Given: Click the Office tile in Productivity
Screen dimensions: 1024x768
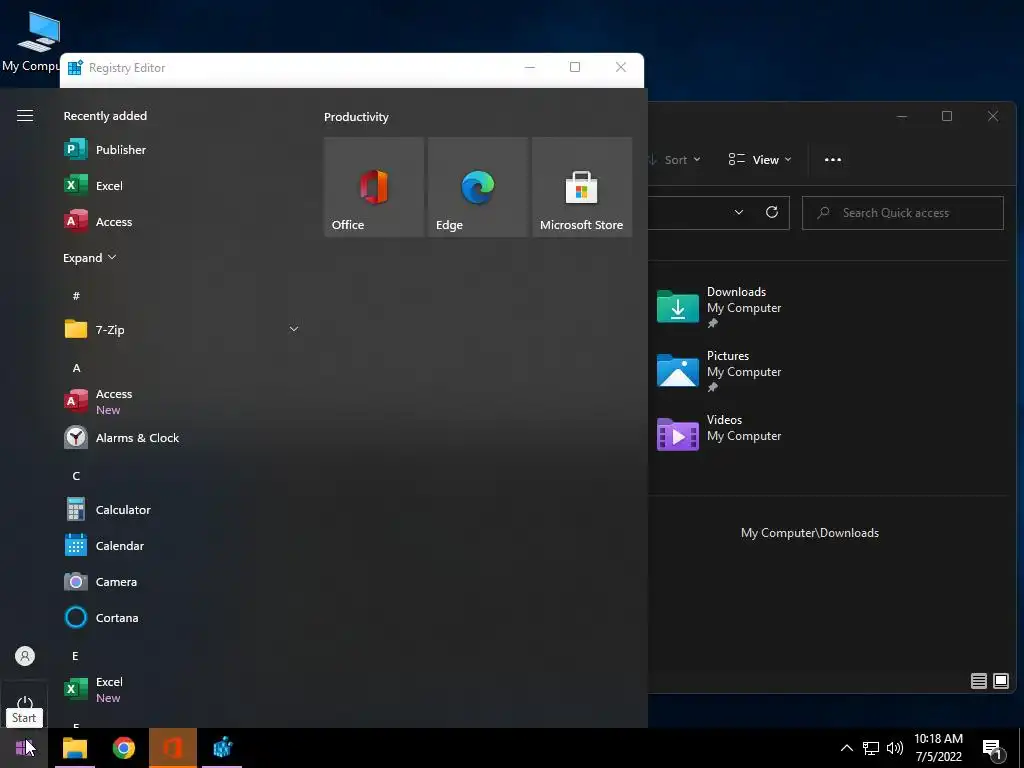Looking at the screenshot, I should pos(374,187).
